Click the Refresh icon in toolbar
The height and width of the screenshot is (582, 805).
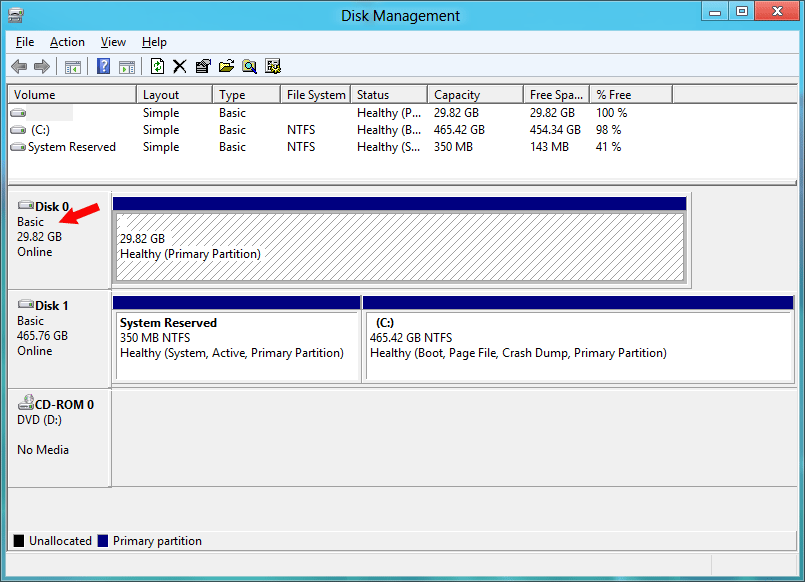pyautogui.click(x=157, y=67)
